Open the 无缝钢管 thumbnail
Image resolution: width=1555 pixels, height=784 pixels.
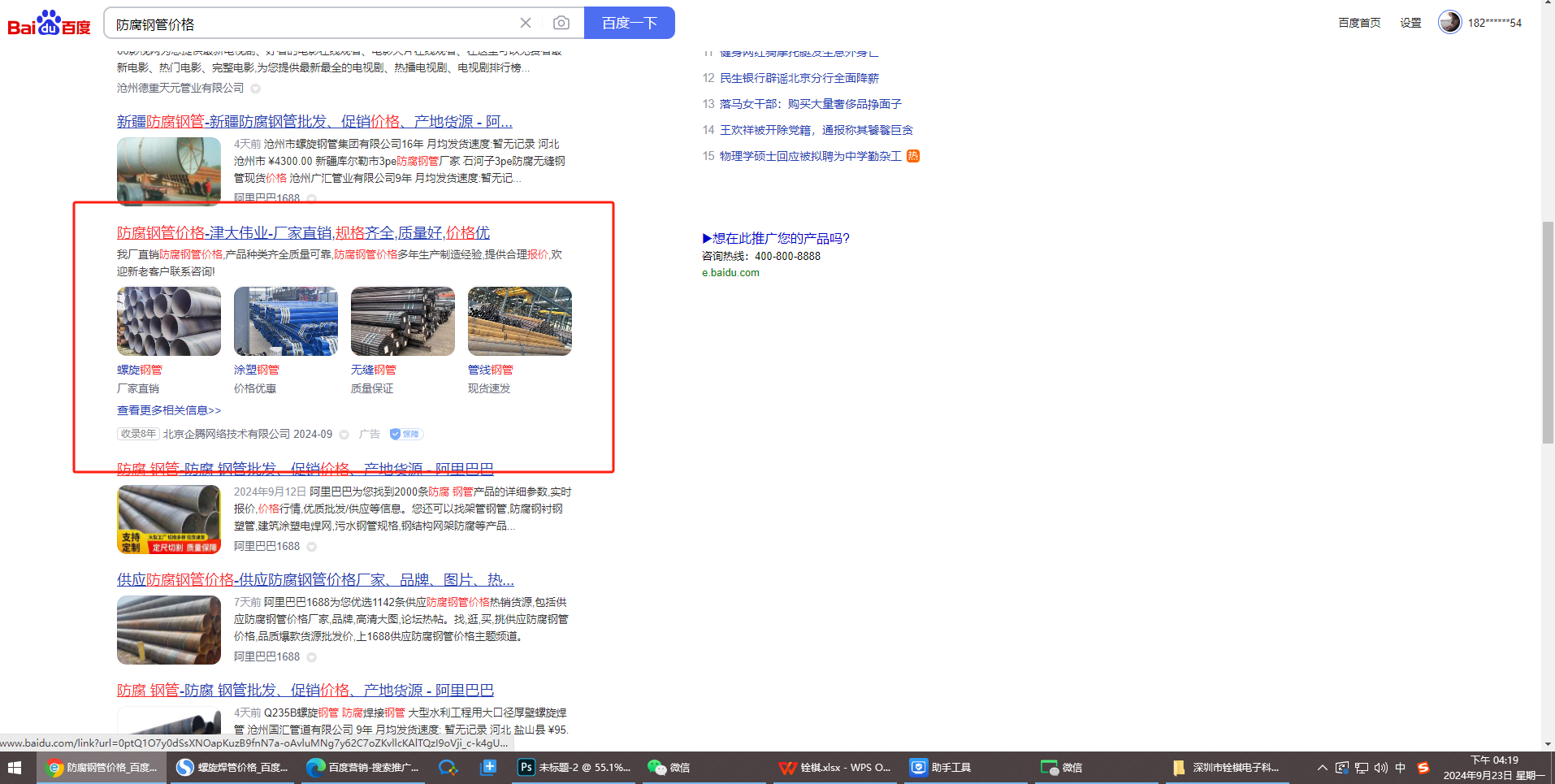point(403,321)
